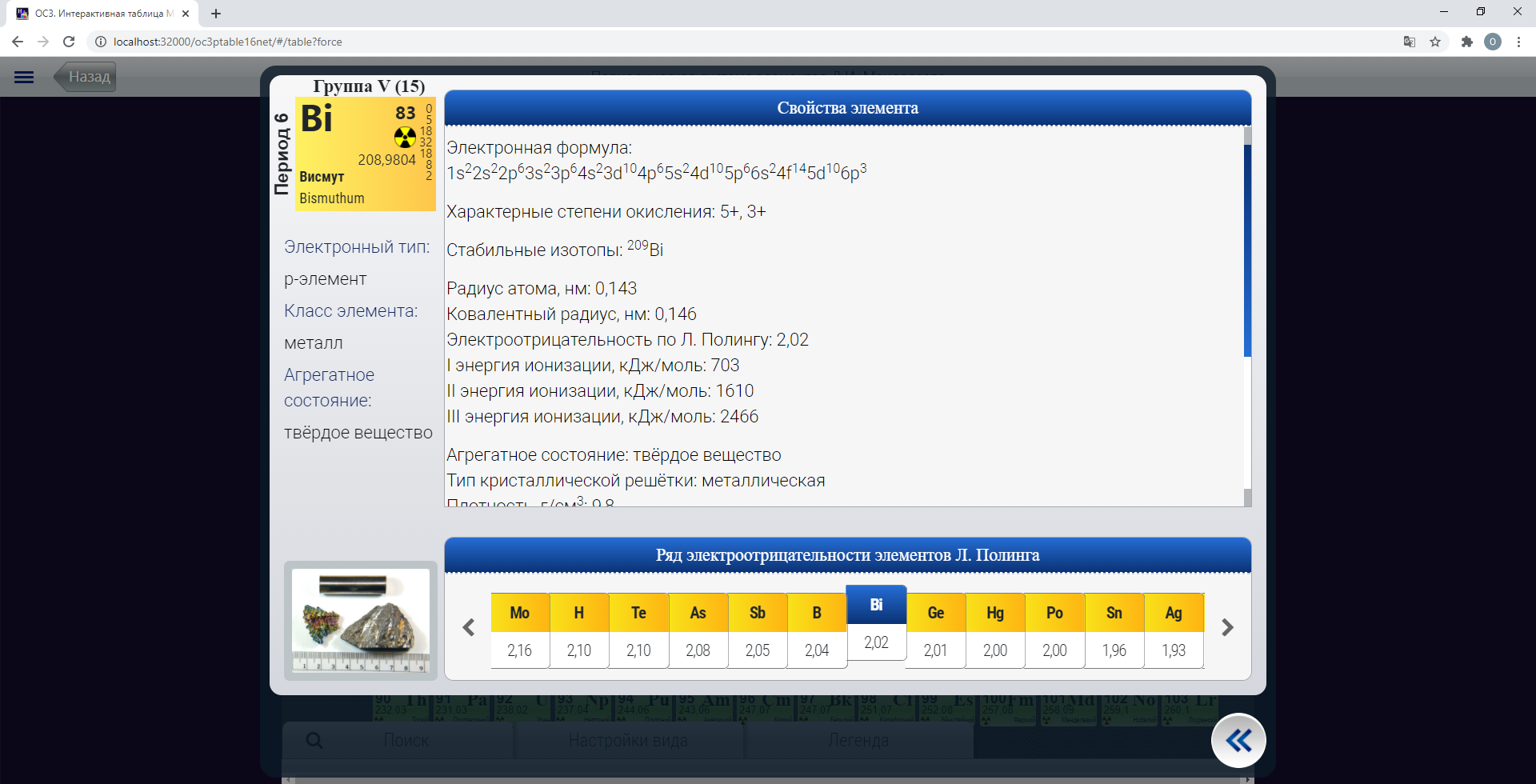This screenshot has height=784, width=1536.
Task: Open a new browser tab
Action: (x=216, y=14)
